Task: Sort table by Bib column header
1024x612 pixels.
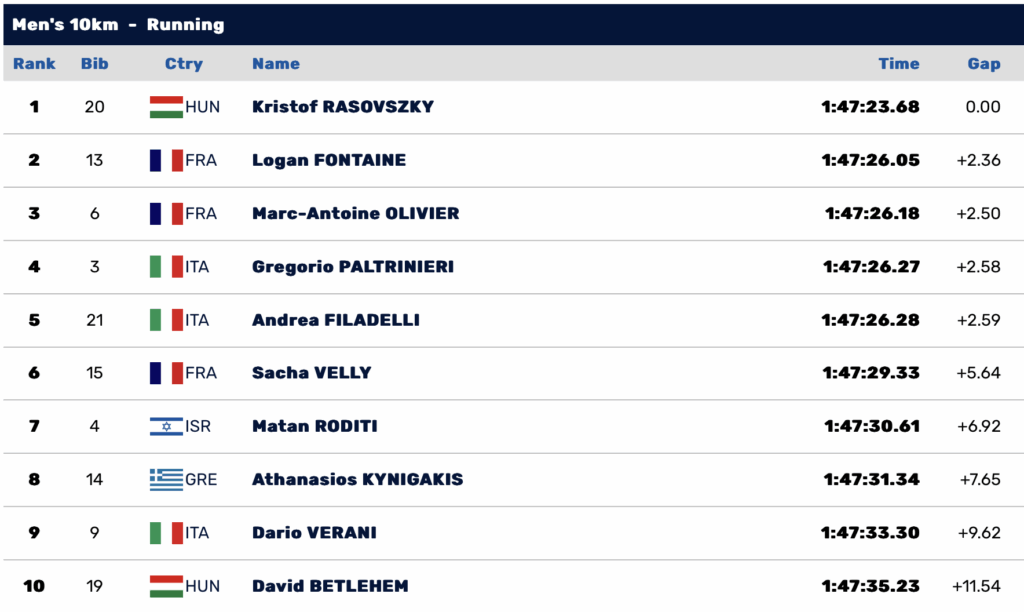Action: point(95,64)
